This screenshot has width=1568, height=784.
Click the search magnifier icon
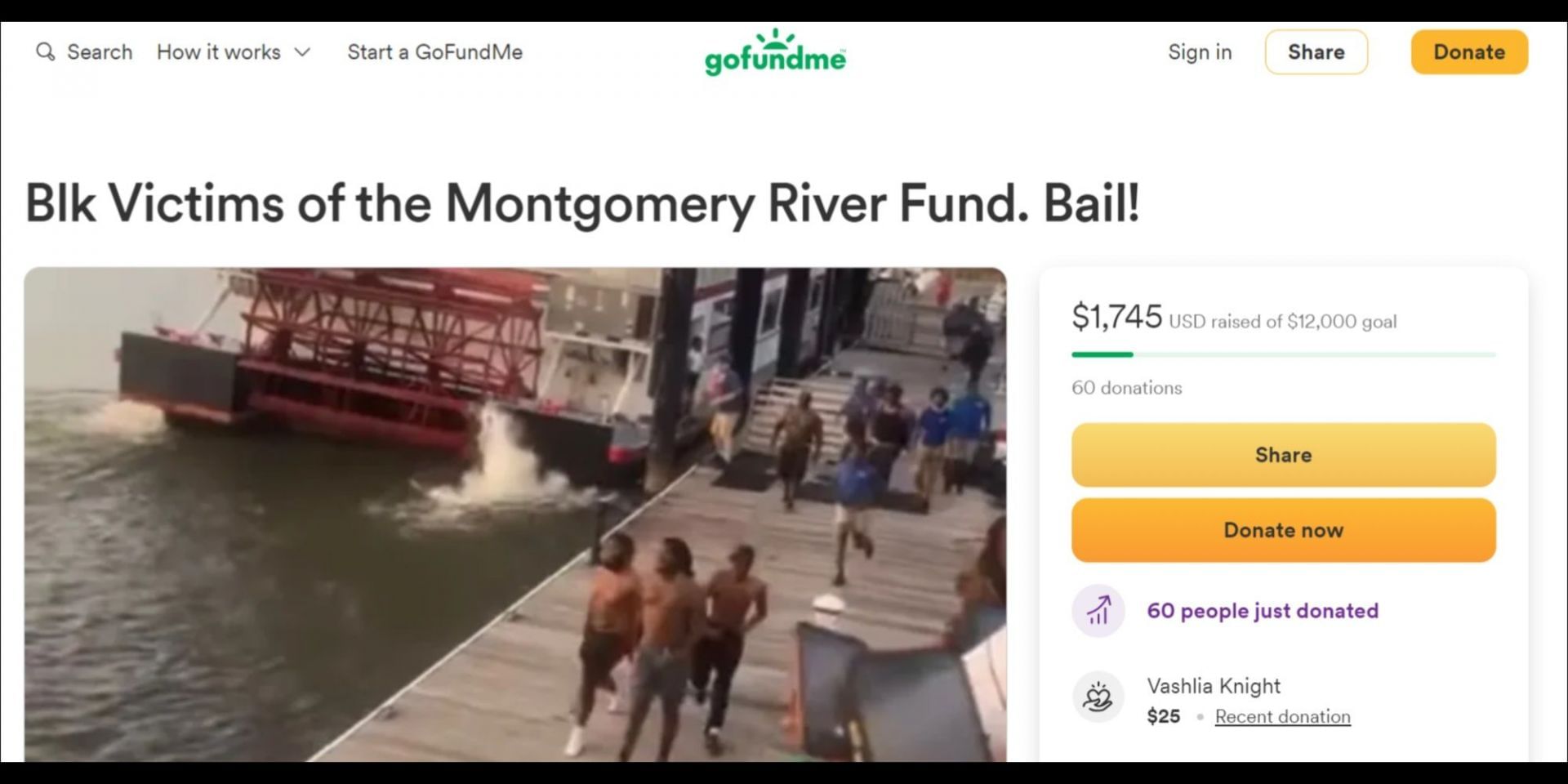[46, 51]
